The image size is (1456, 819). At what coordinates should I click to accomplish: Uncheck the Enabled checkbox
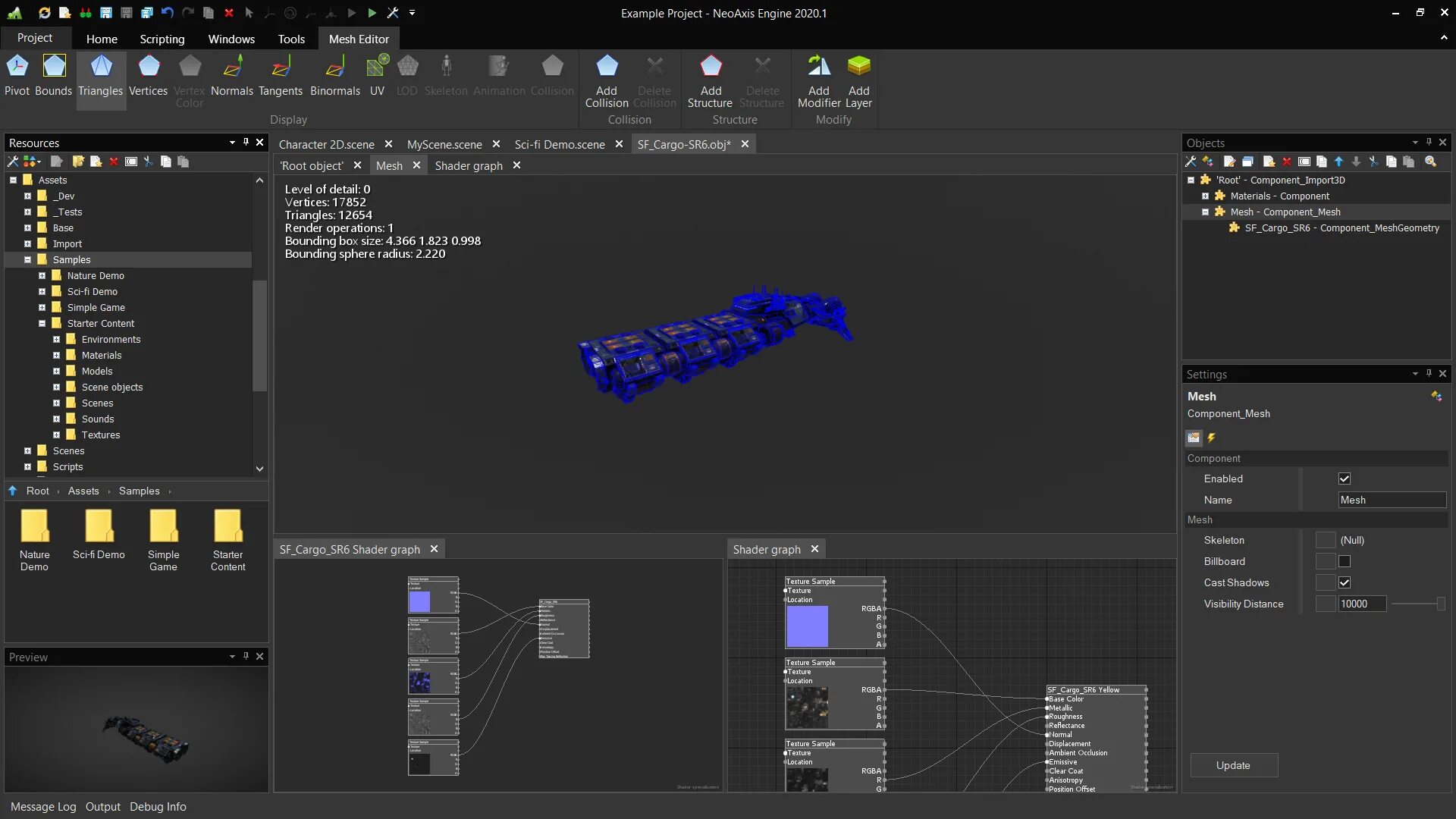coord(1345,479)
